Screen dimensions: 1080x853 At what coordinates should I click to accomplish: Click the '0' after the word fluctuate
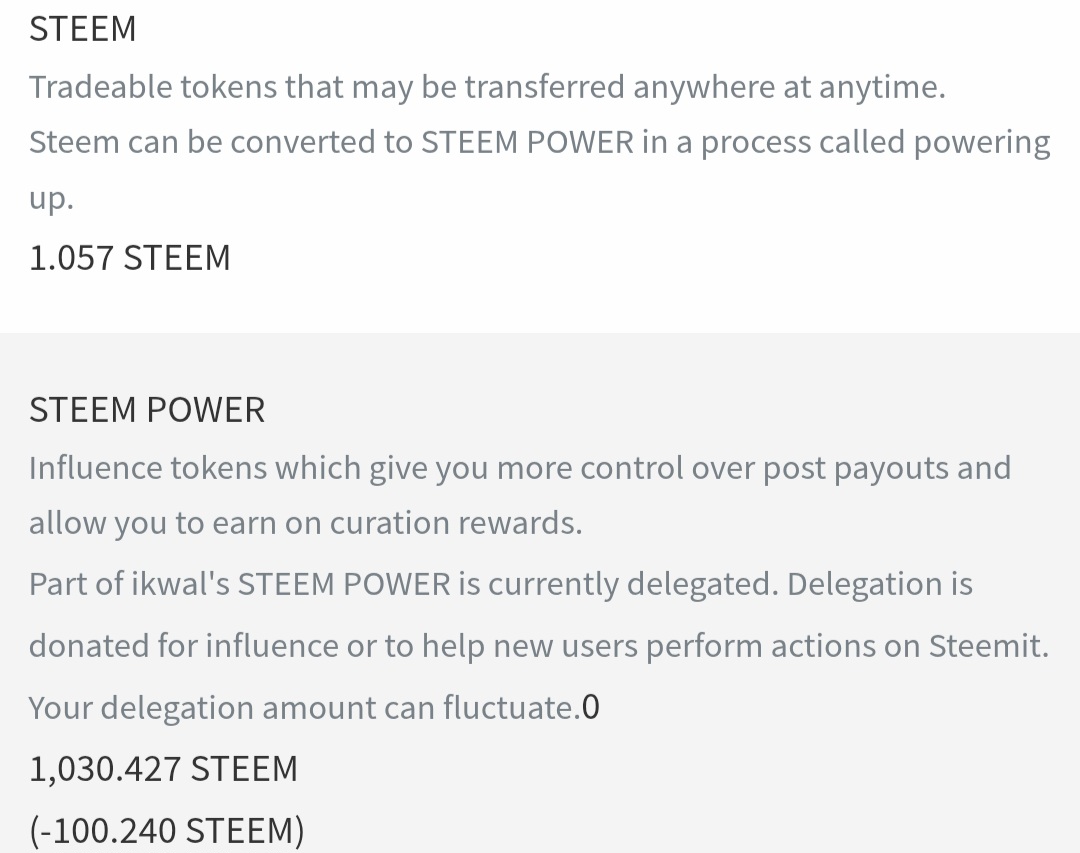coord(591,708)
